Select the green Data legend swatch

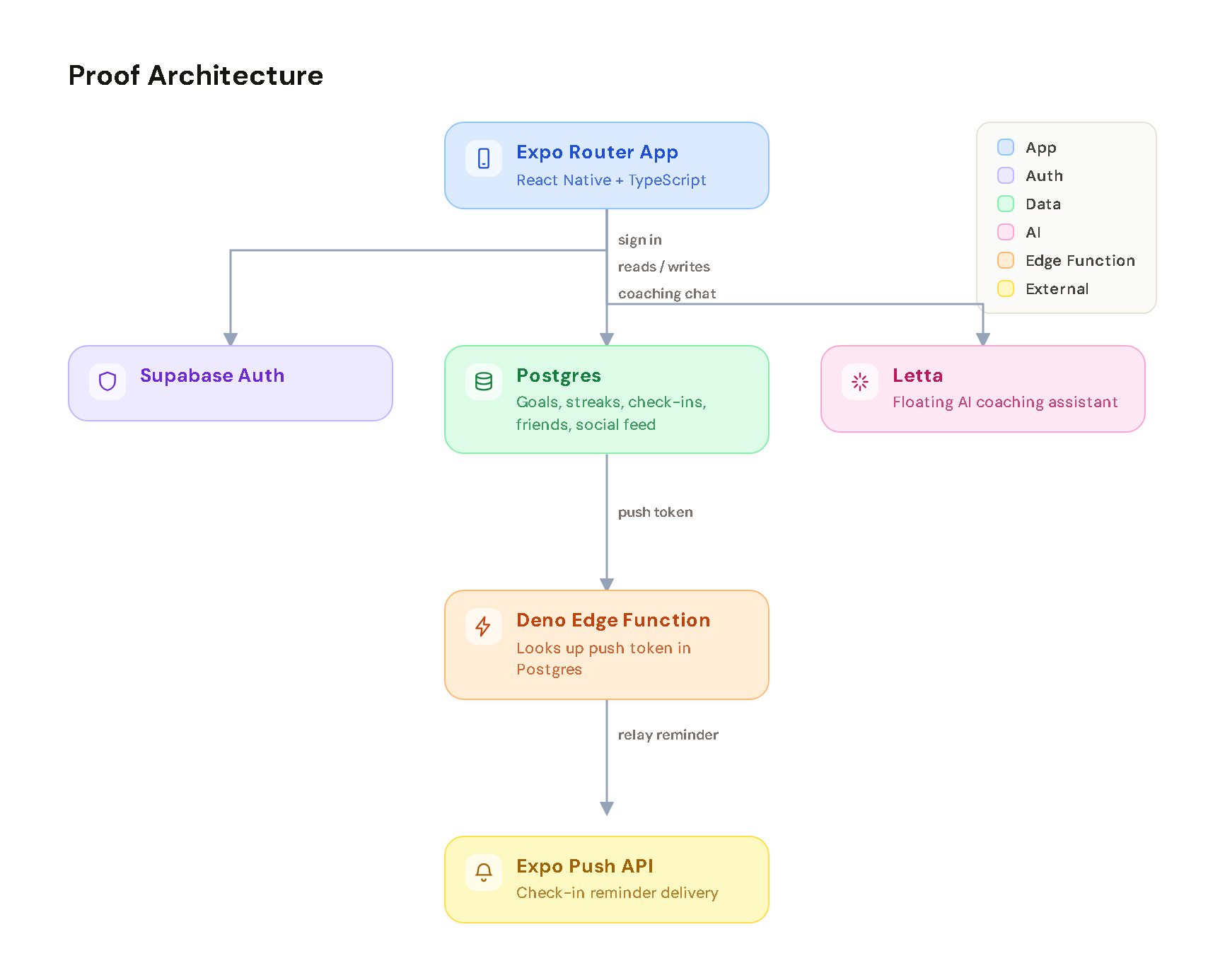coord(1006,204)
